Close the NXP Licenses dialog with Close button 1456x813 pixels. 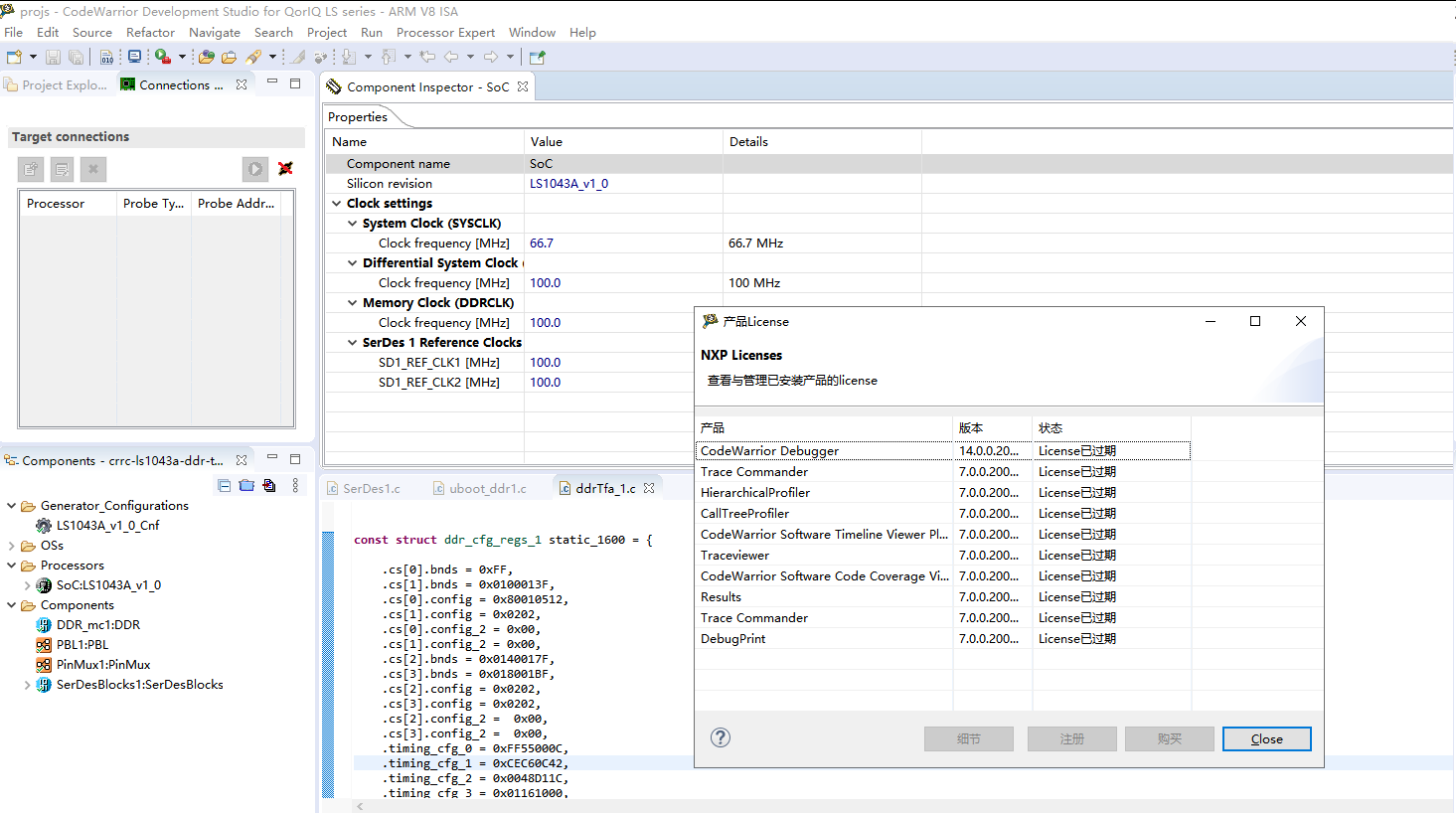click(x=1266, y=738)
